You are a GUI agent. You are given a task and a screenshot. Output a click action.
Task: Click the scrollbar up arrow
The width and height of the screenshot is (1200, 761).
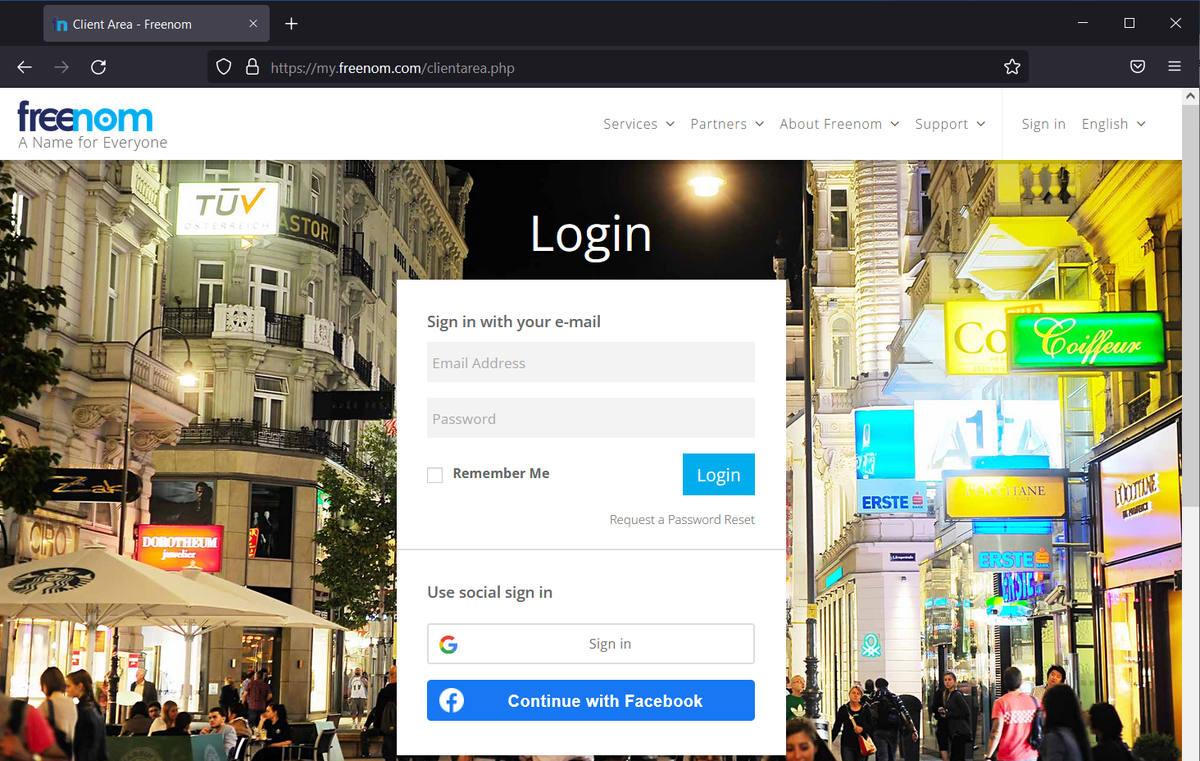point(1190,96)
